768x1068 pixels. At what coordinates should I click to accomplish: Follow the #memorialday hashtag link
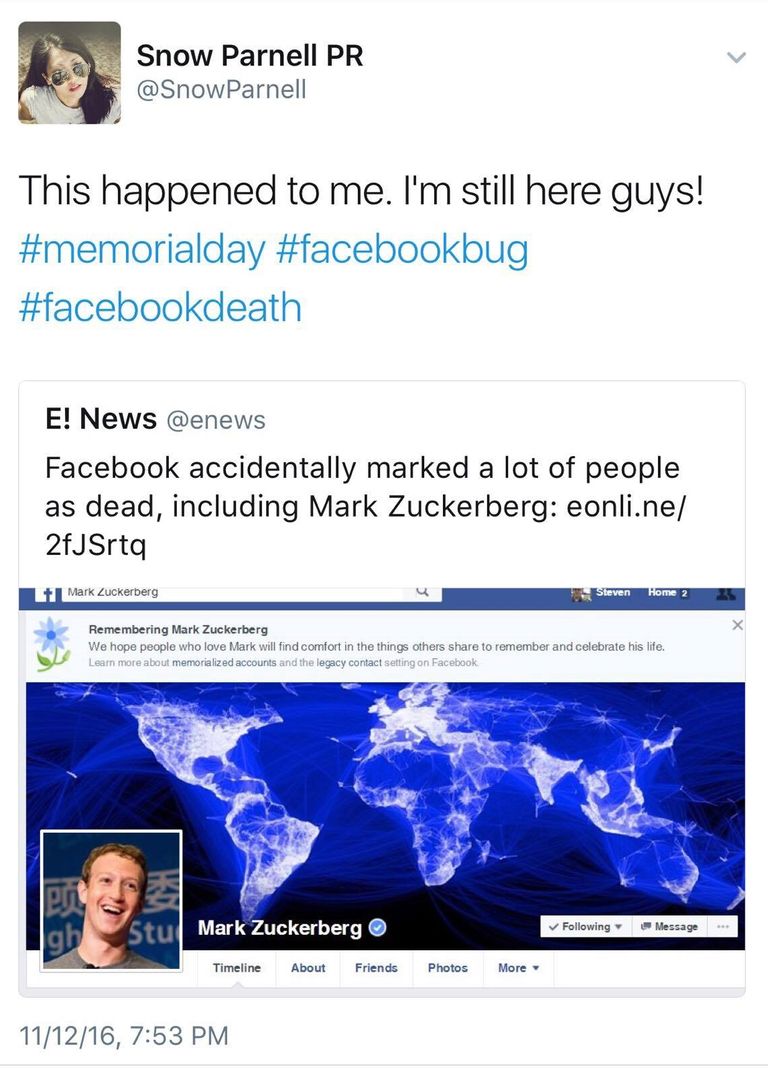(140, 249)
